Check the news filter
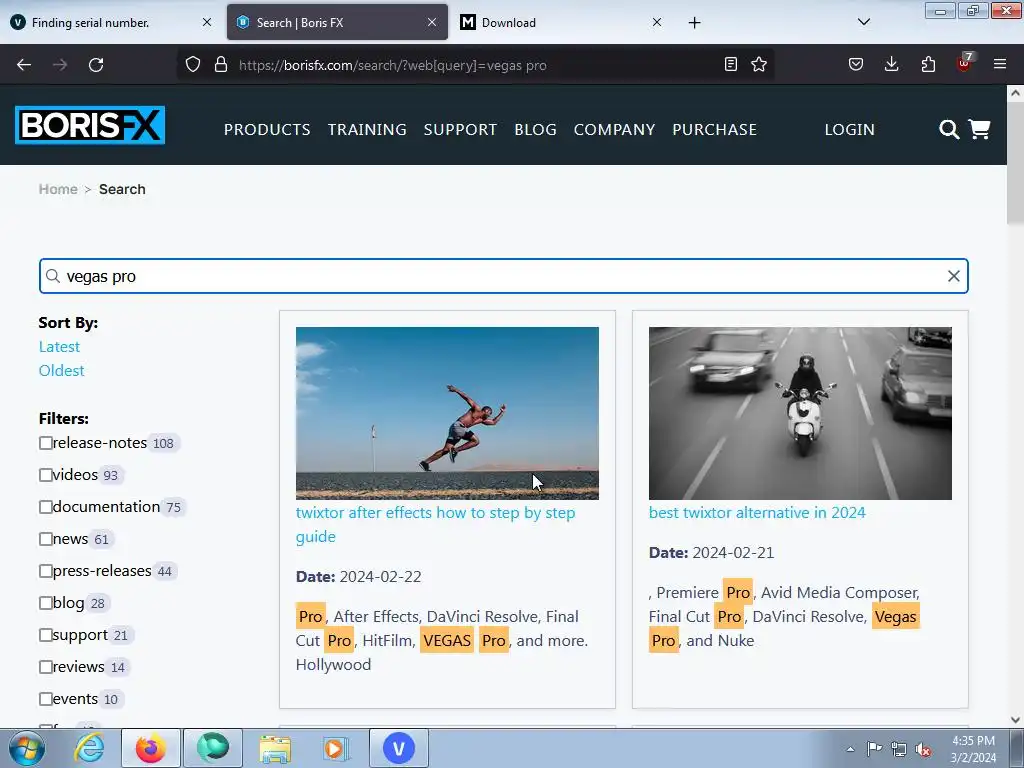The image size is (1024, 768). (x=46, y=539)
